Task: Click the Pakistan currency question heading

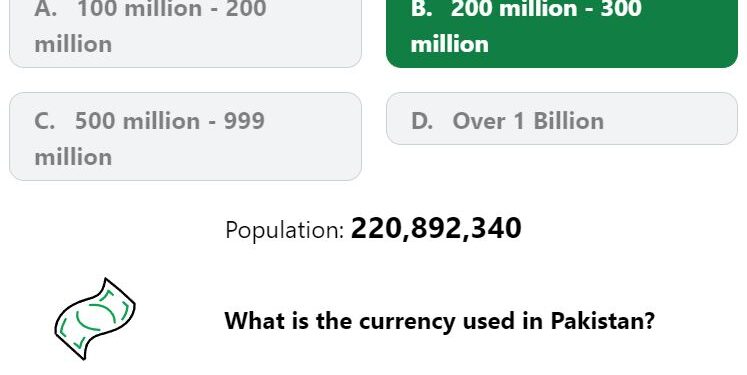Action: [439, 321]
